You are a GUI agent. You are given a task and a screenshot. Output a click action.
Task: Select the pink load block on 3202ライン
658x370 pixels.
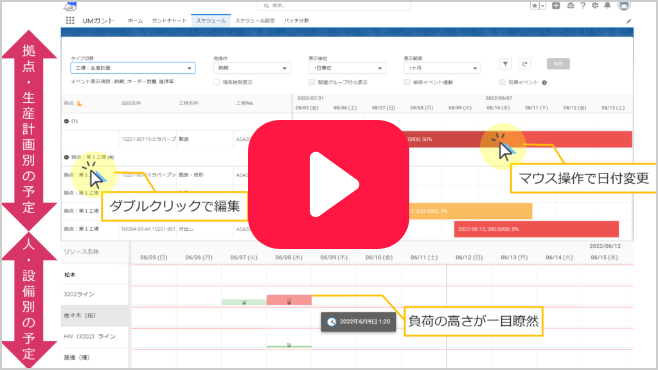click(x=289, y=300)
